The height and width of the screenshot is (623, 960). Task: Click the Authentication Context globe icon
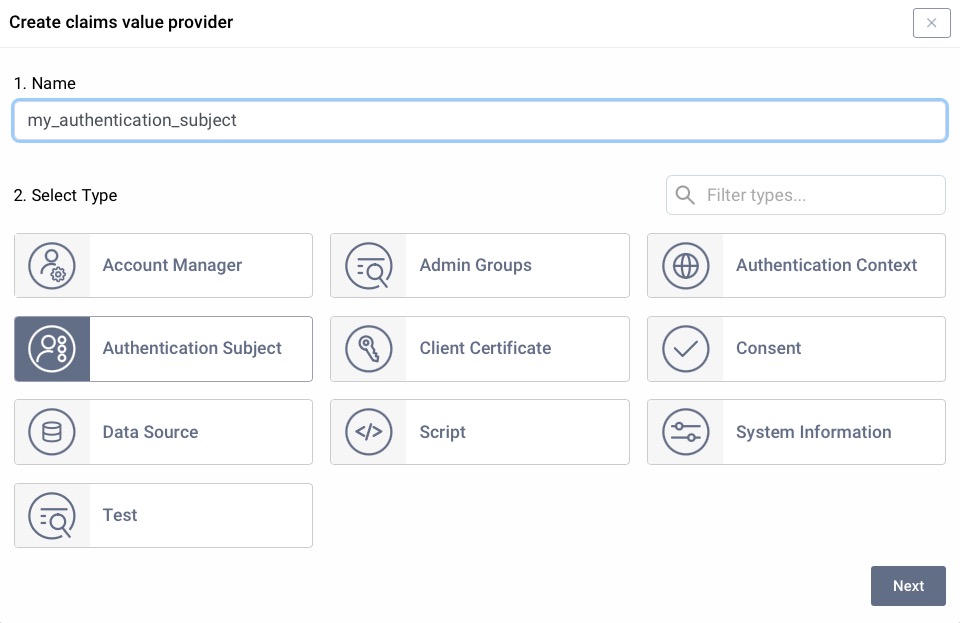(686, 265)
